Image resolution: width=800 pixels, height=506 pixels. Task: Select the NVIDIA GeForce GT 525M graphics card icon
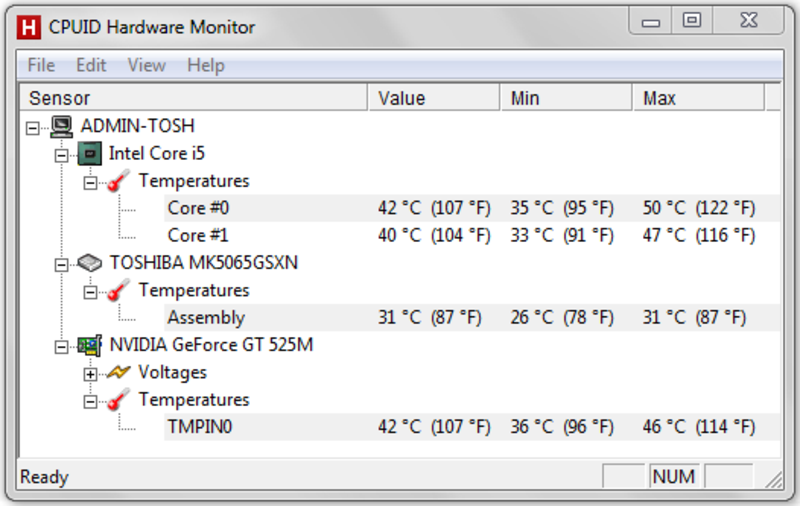tap(89, 345)
